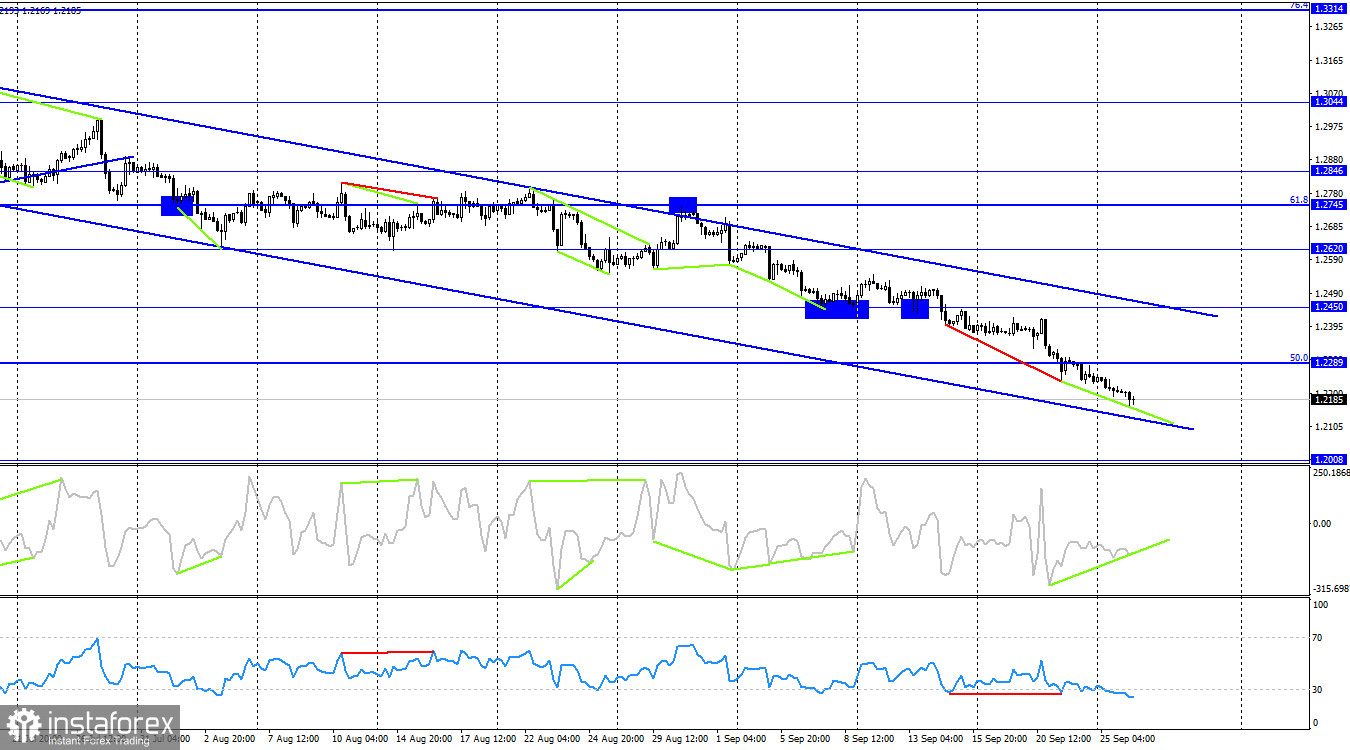
Task: Click the 1.2846 price level label
Action: coord(1329,171)
